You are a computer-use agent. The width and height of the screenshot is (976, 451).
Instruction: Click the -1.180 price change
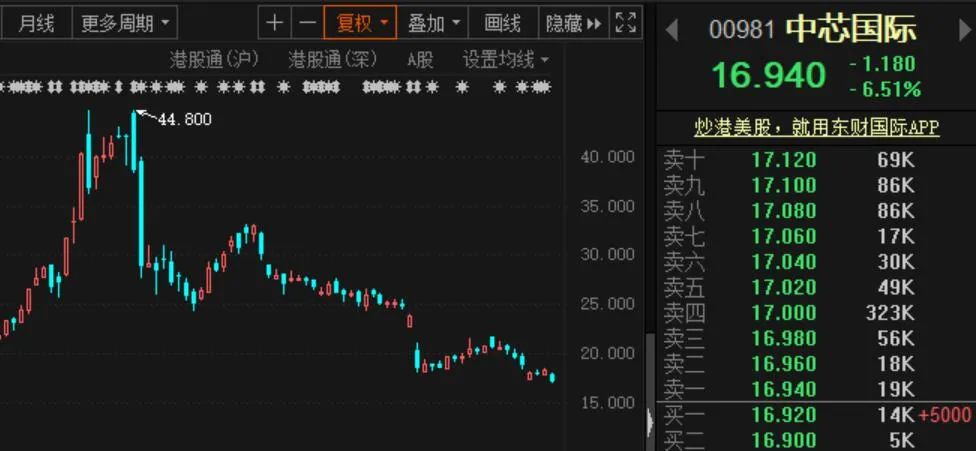(x=882, y=64)
